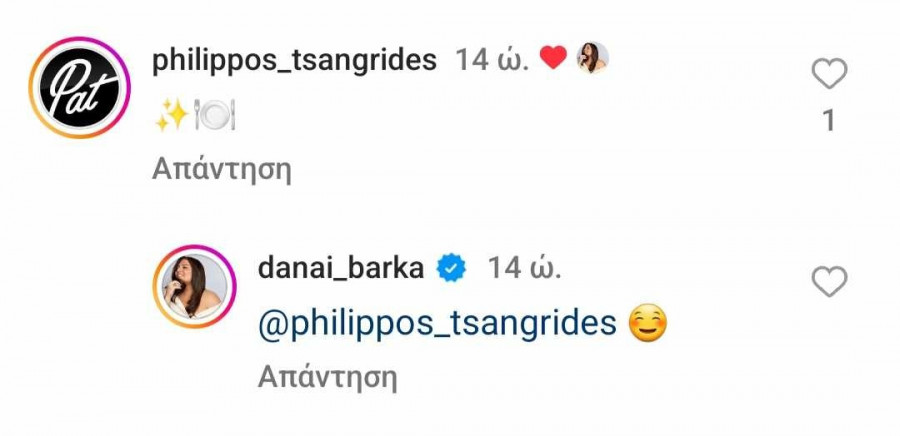The height and width of the screenshot is (436, 900).
Task: Open danai_barka's profile photo with story ring
Action: (x=195, y=286)
